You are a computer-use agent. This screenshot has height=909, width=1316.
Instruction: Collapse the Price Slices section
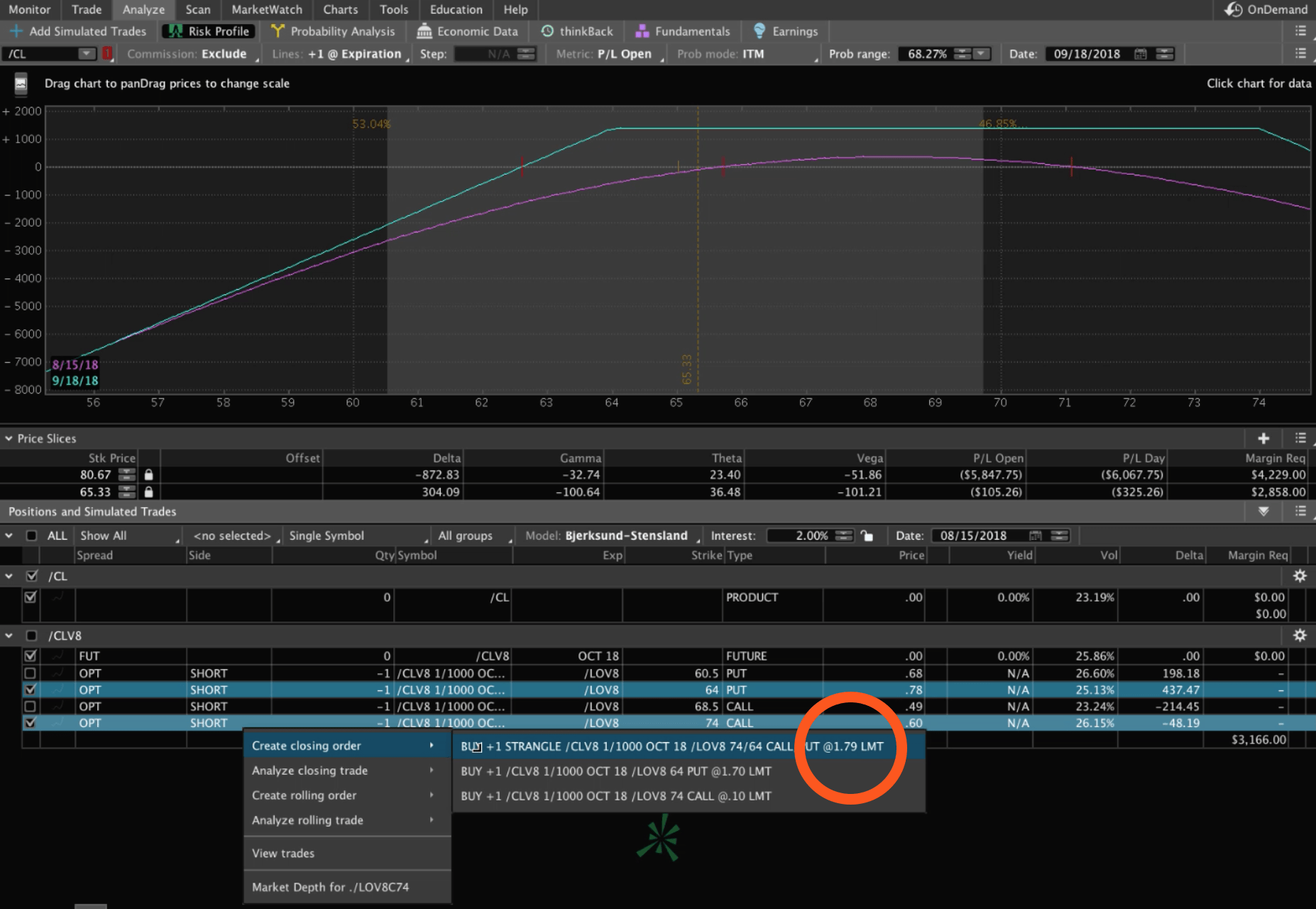(9, 438)
